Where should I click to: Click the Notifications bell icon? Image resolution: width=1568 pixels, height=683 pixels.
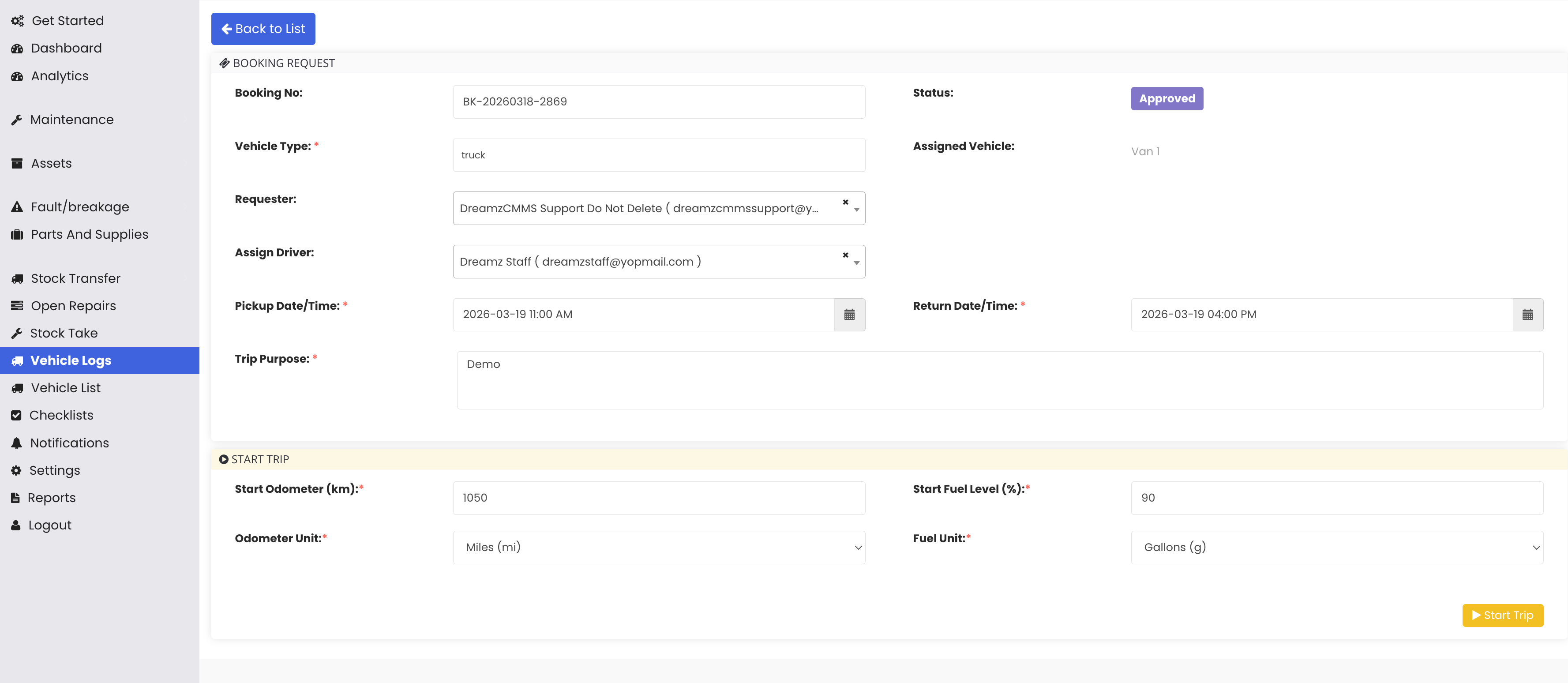click(x=16, y=443)
